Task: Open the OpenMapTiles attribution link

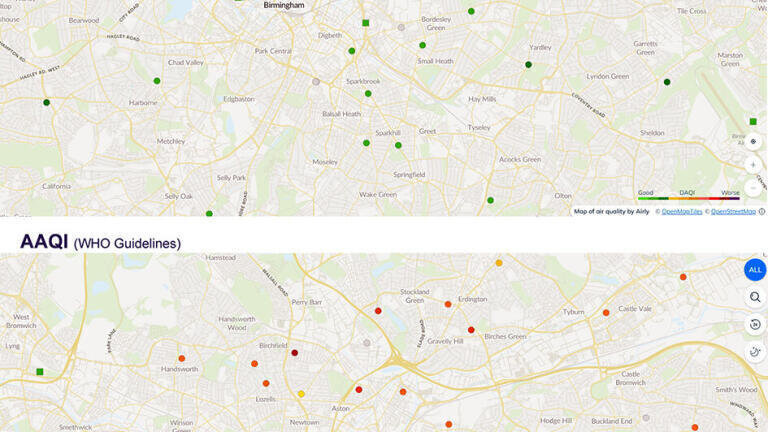Action: tap(682, 212)
